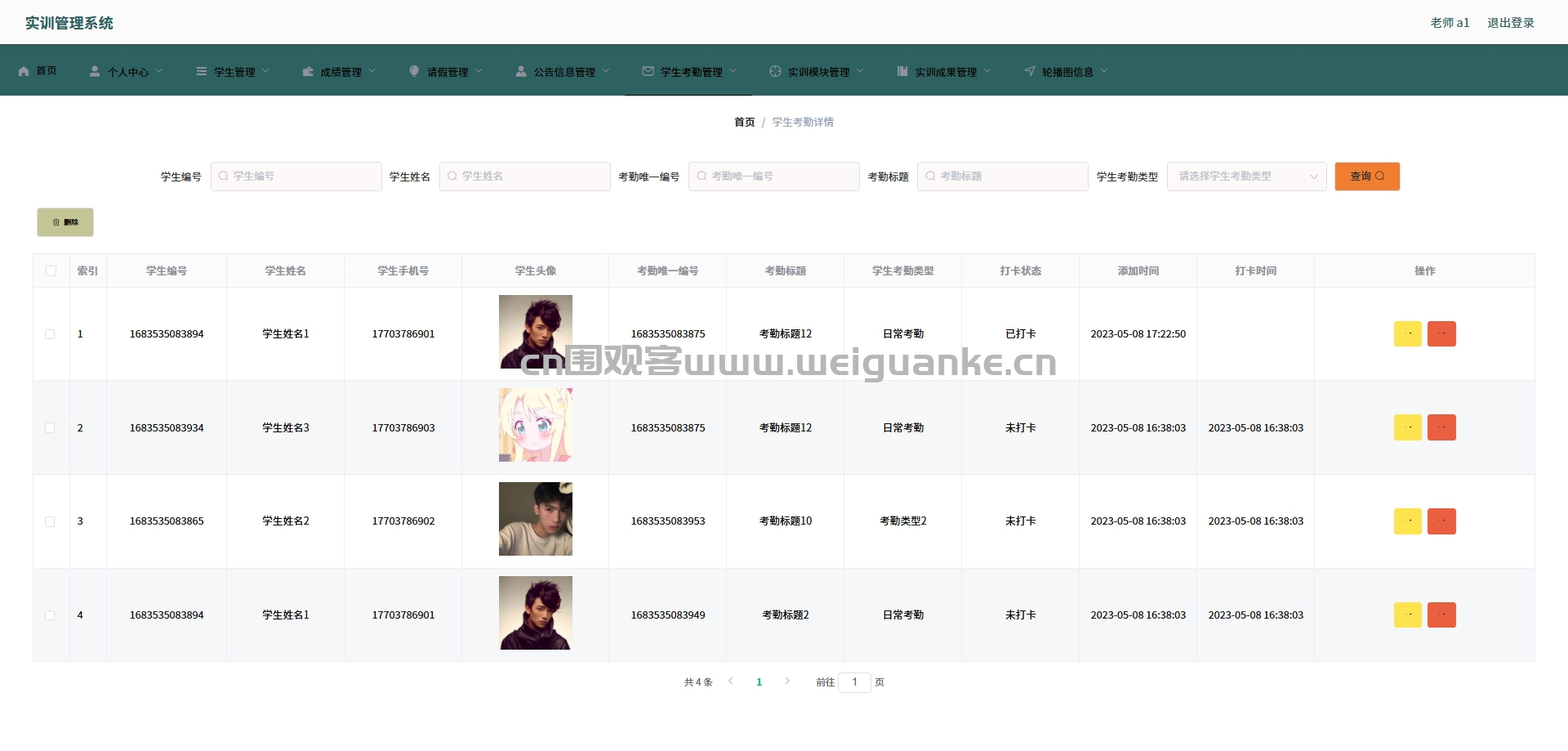Click phone number 17703786903
Image resolution: width=1568 pixels, height=751 pixels.
[x=403, y=427]
